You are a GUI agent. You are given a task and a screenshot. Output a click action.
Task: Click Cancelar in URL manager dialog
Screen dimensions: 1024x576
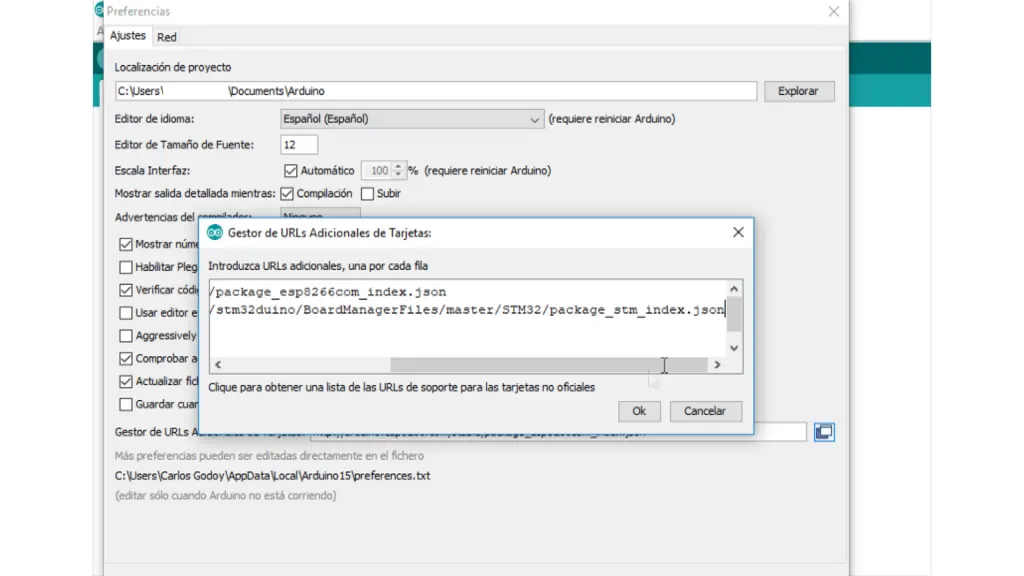point(705,411)
